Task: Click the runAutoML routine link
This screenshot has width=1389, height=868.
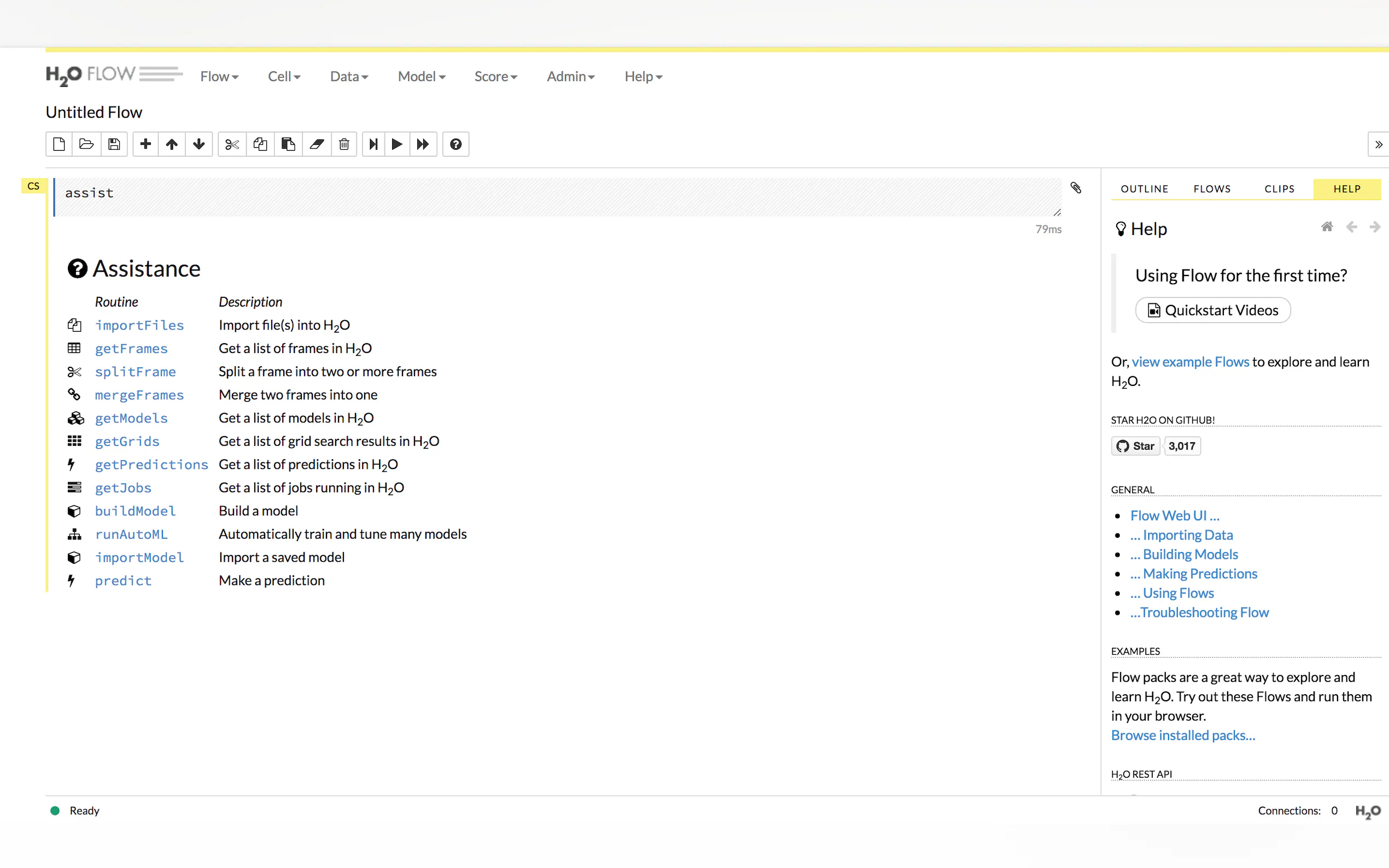Action: 131,535
